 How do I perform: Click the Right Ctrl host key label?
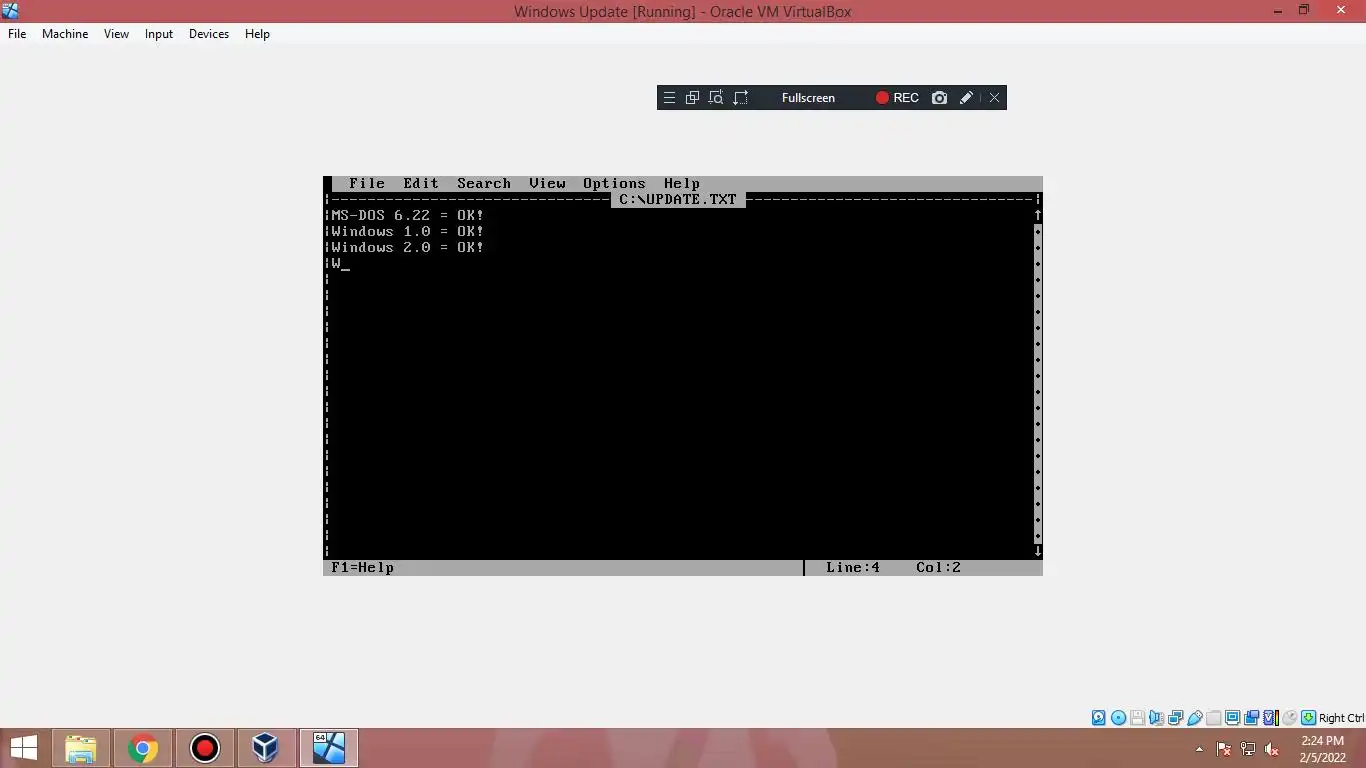tap(1341, 718)
